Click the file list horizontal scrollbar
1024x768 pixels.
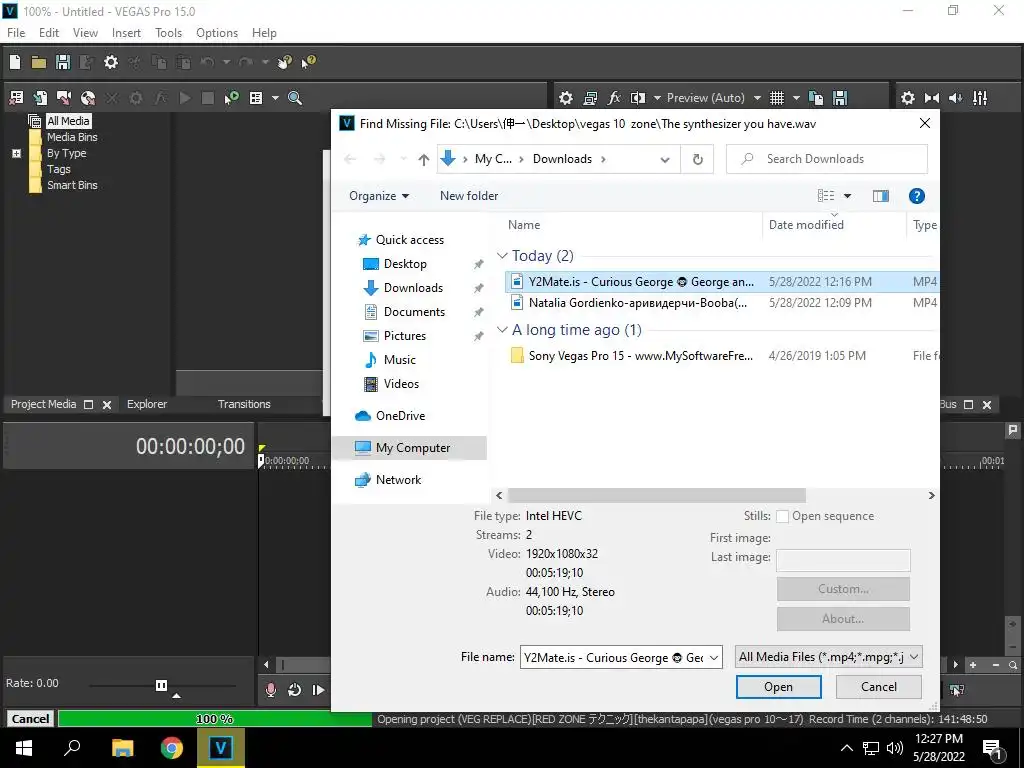(657, 496)
